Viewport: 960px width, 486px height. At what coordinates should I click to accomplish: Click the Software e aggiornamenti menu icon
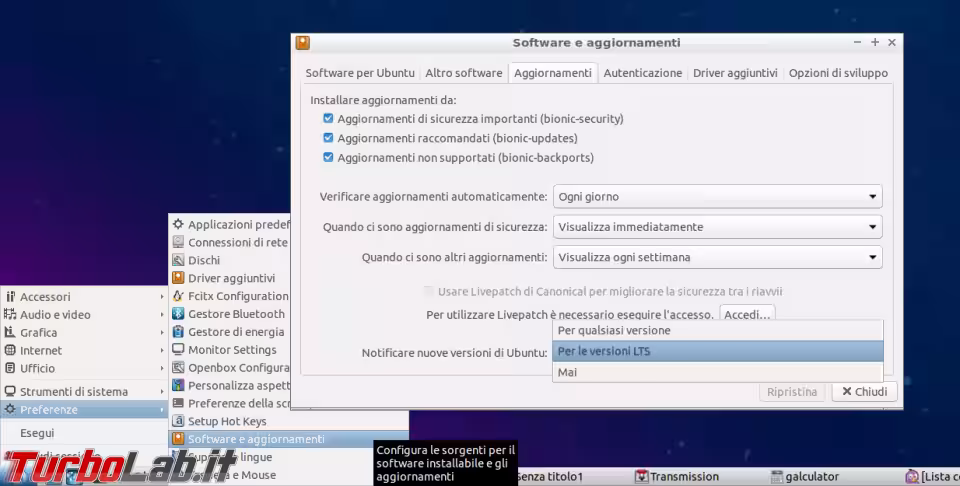[x=178, y=439]
